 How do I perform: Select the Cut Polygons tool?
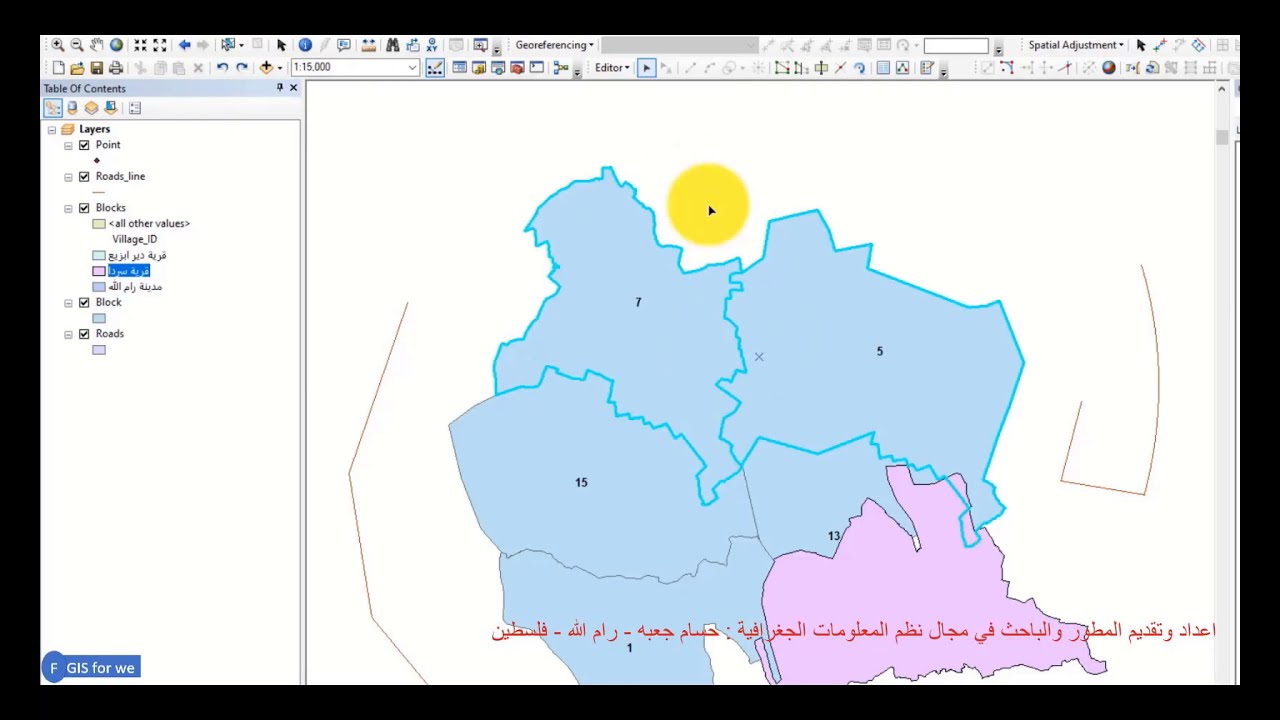[821, 68]
